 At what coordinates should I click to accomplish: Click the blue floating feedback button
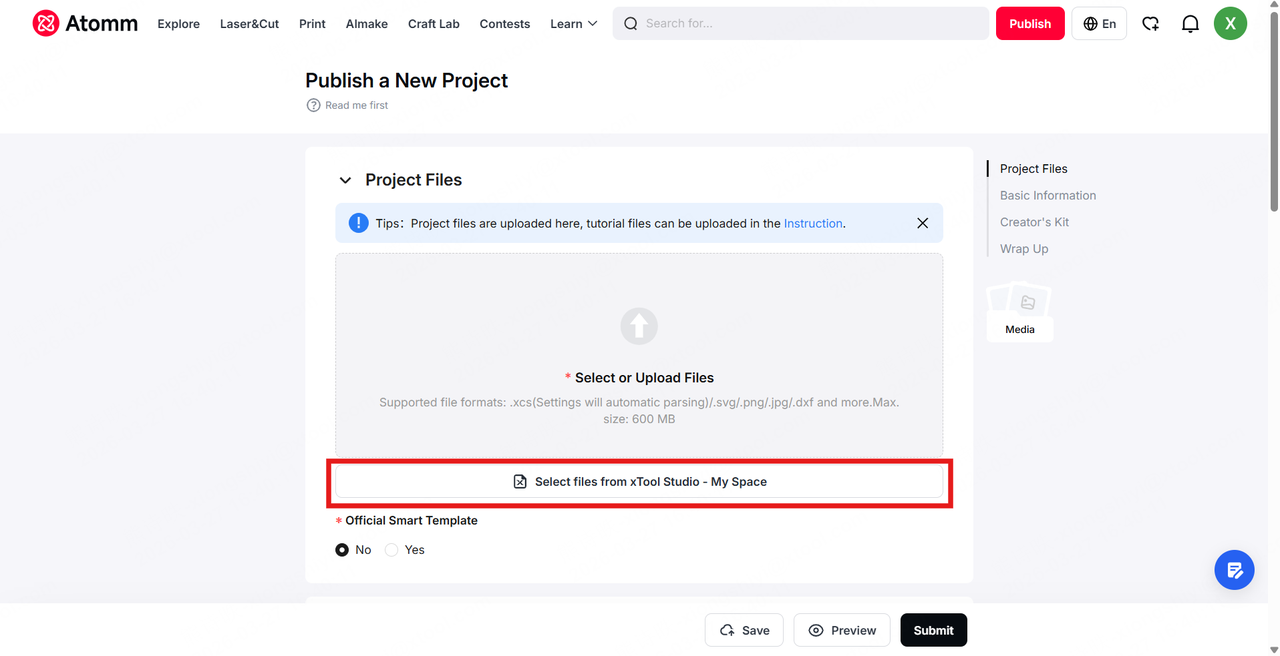[1234, 570]
